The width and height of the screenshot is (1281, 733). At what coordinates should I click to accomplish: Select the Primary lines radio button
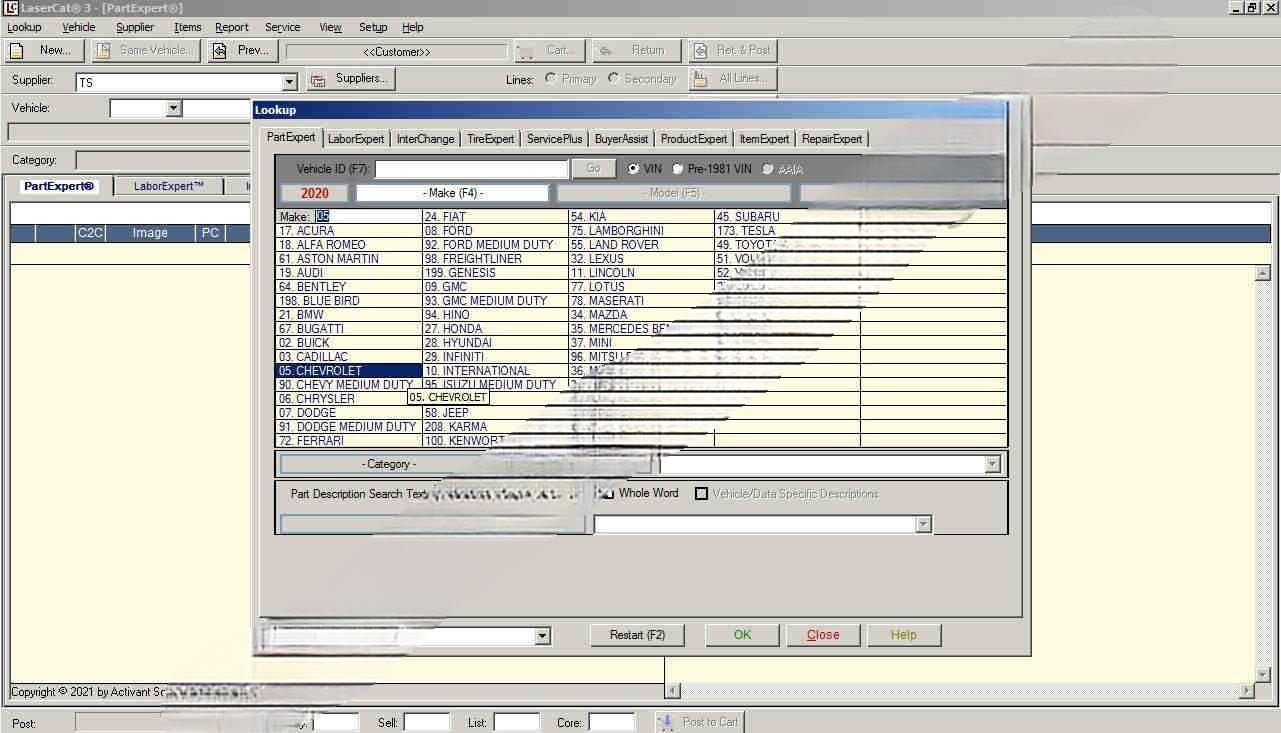pyautogui.click(x=551, y=78)
